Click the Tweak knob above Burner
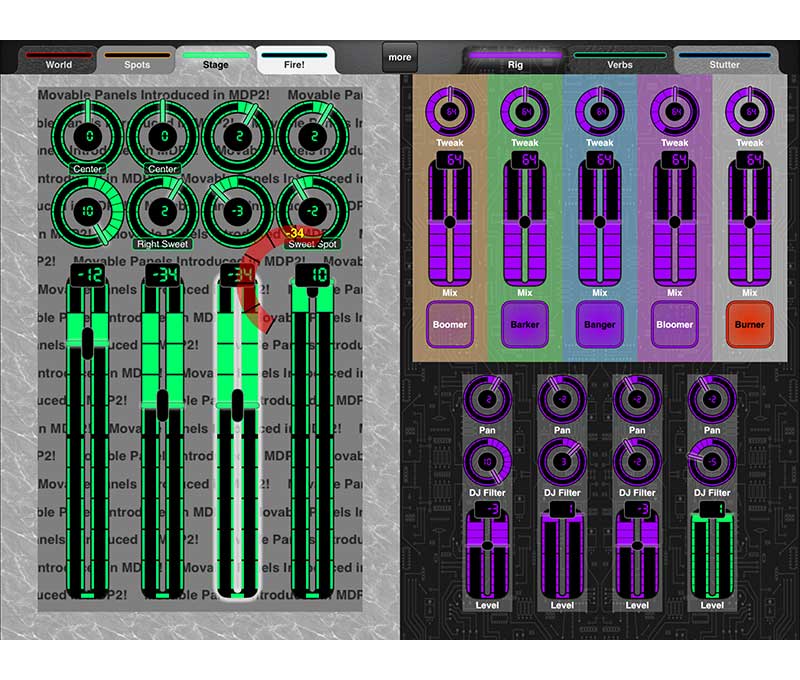 tap(750, 111)
